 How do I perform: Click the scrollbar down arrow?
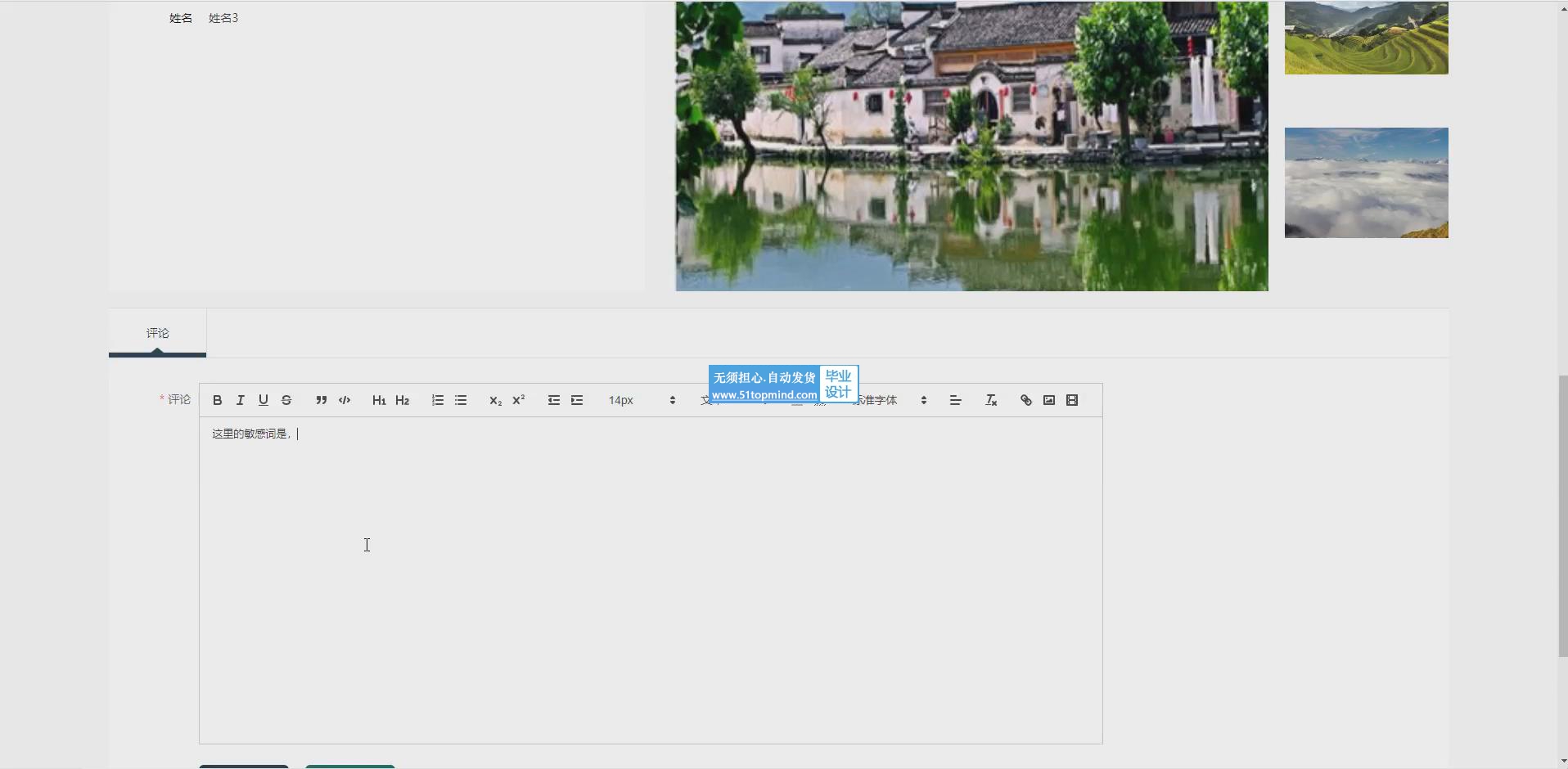pos(1562,762)
